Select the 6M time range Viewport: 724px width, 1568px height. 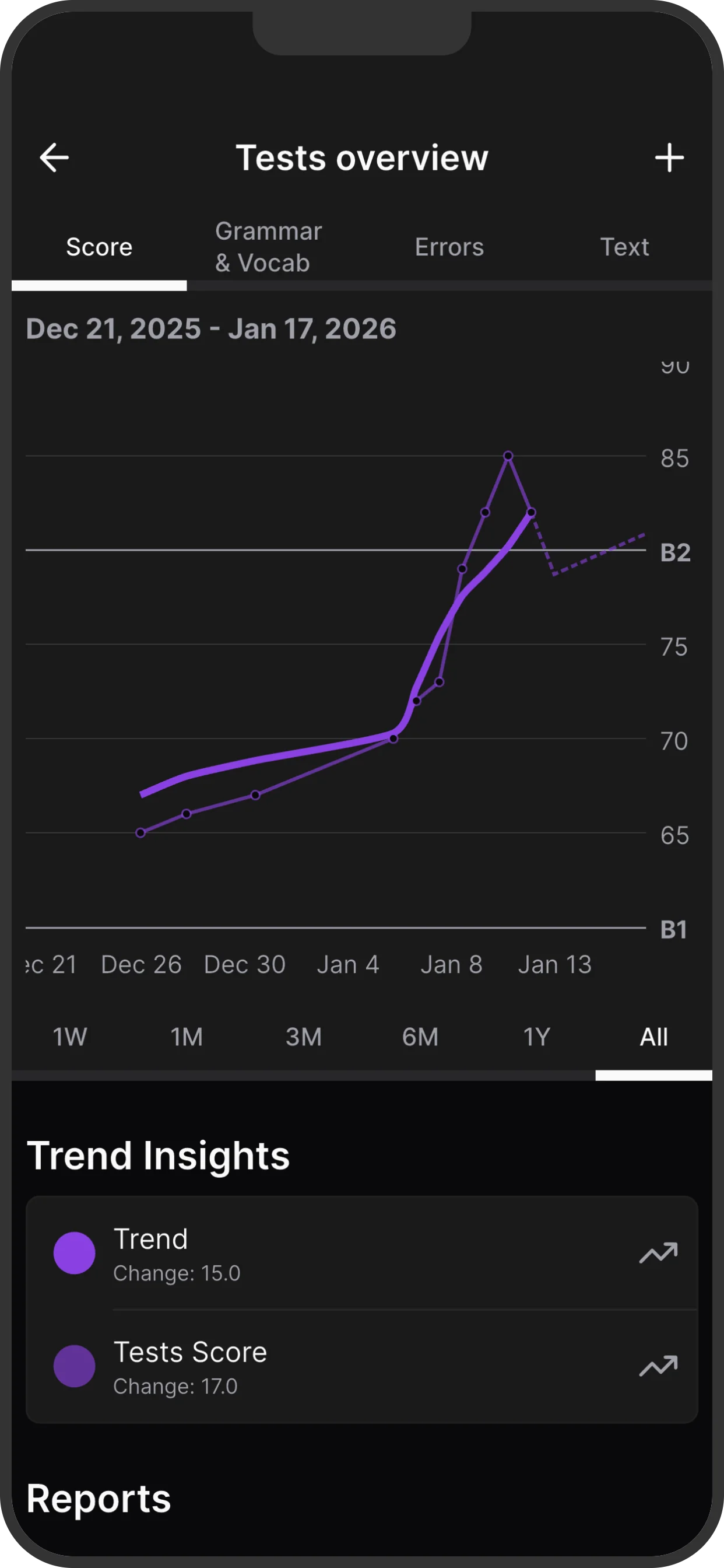tap(420, 1037)
